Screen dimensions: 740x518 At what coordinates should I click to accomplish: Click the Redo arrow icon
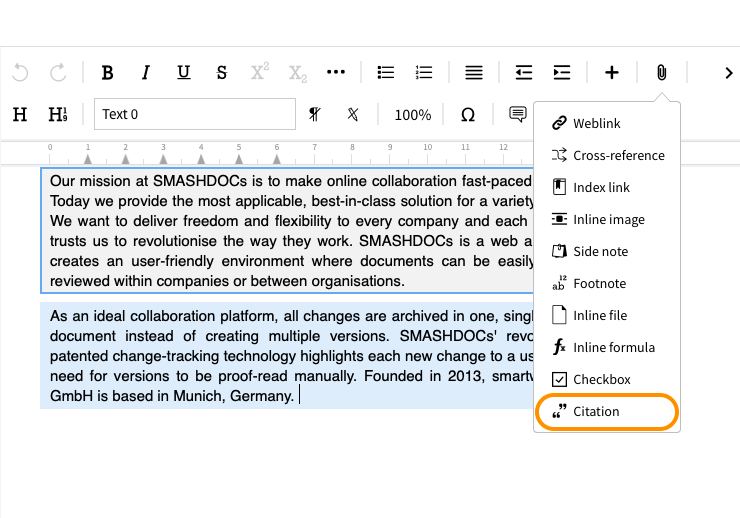[59, 72]
